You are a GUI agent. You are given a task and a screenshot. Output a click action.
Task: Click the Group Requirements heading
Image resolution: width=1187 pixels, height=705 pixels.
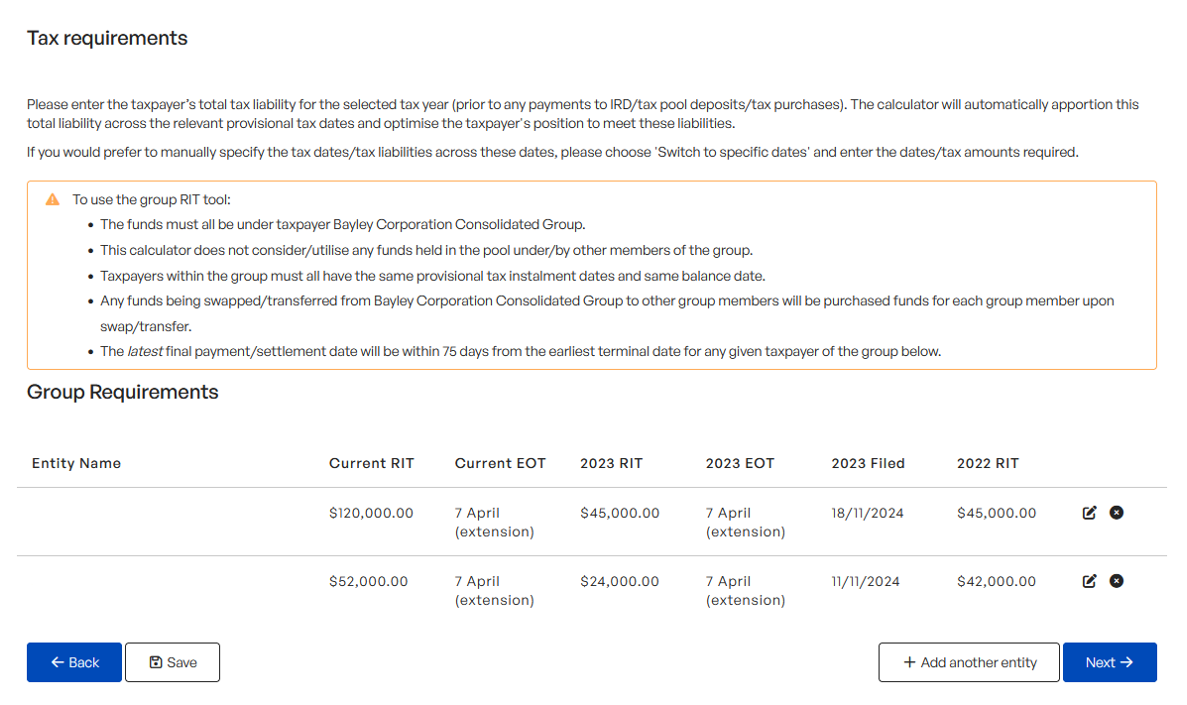point(123,392)
